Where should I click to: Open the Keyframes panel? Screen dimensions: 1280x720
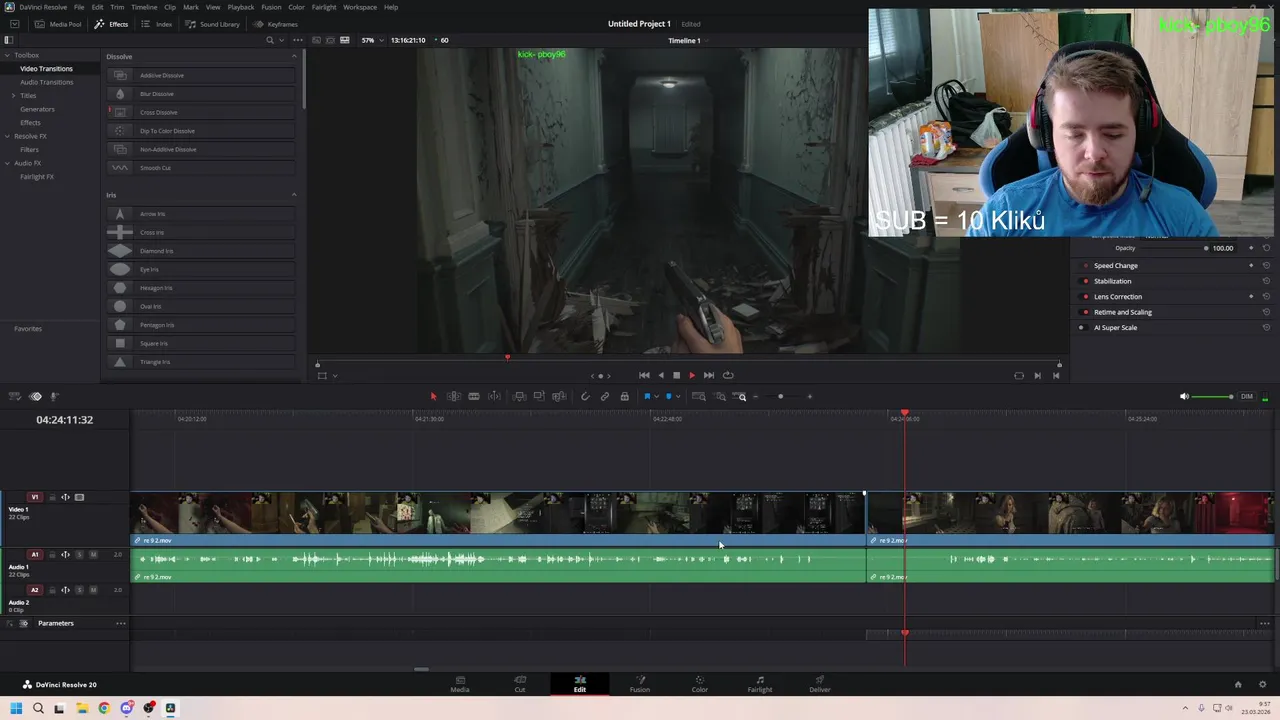[276, 24]
